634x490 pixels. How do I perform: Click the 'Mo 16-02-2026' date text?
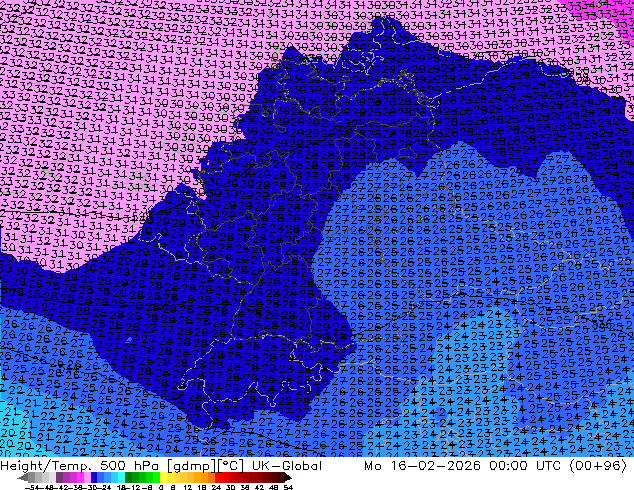(x=423, y=466)
